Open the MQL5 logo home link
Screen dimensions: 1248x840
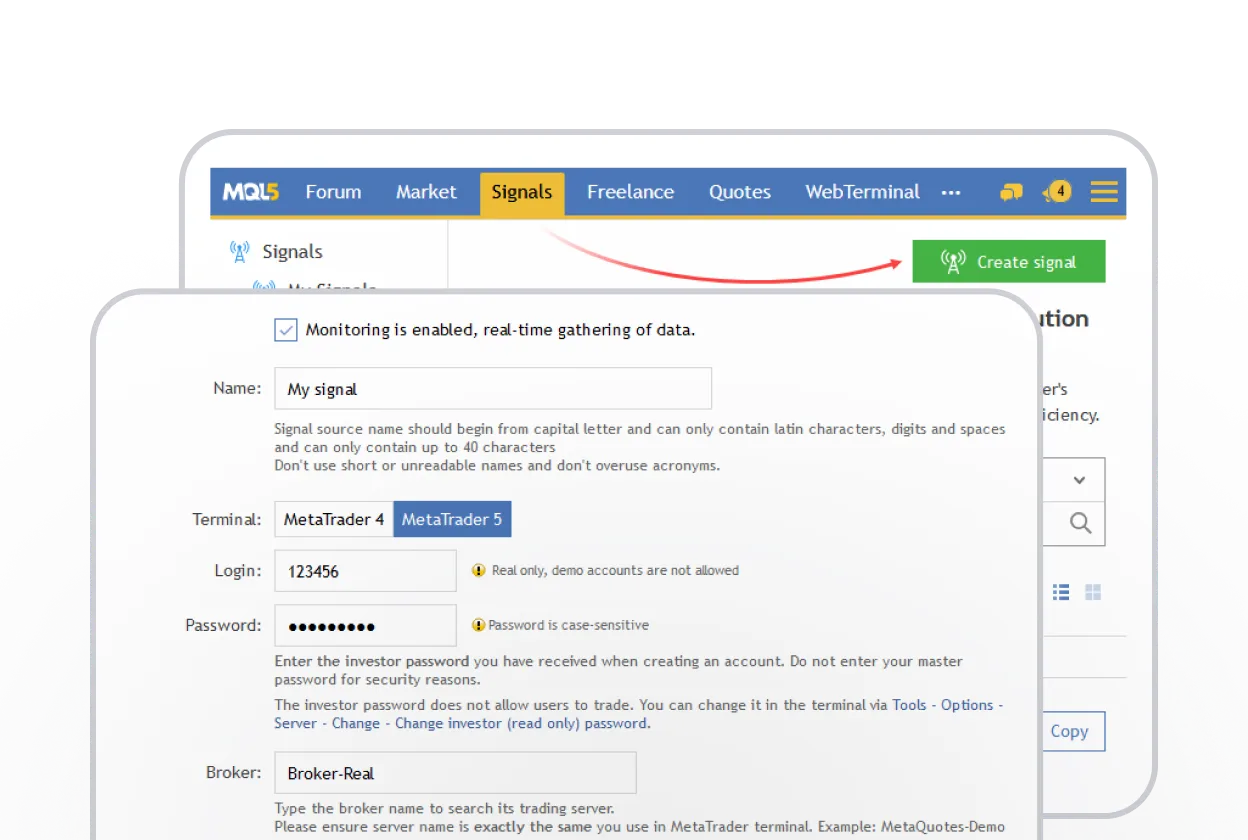[250, 192]
